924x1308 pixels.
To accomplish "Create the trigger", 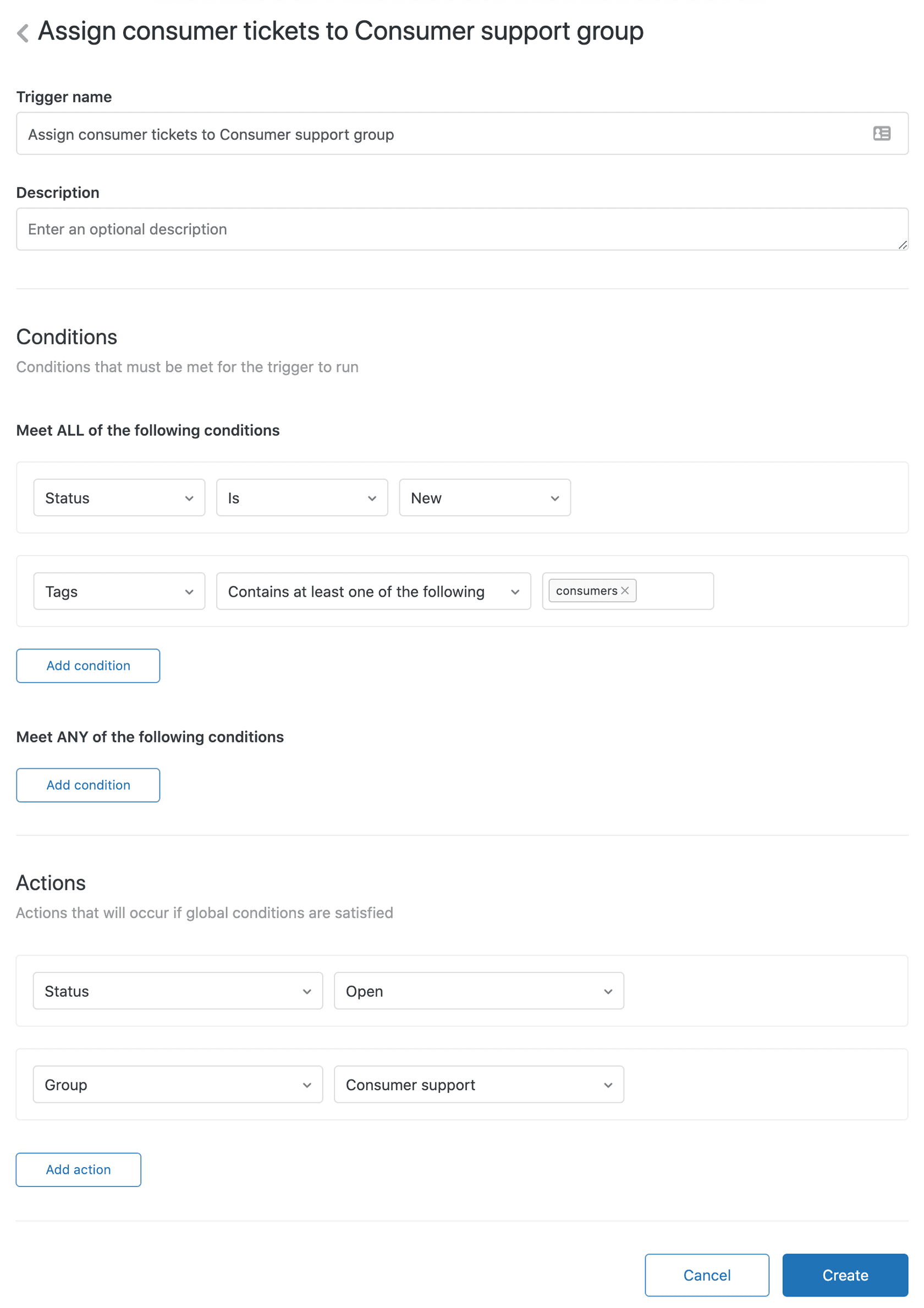I will click(x=845, y=1275).
